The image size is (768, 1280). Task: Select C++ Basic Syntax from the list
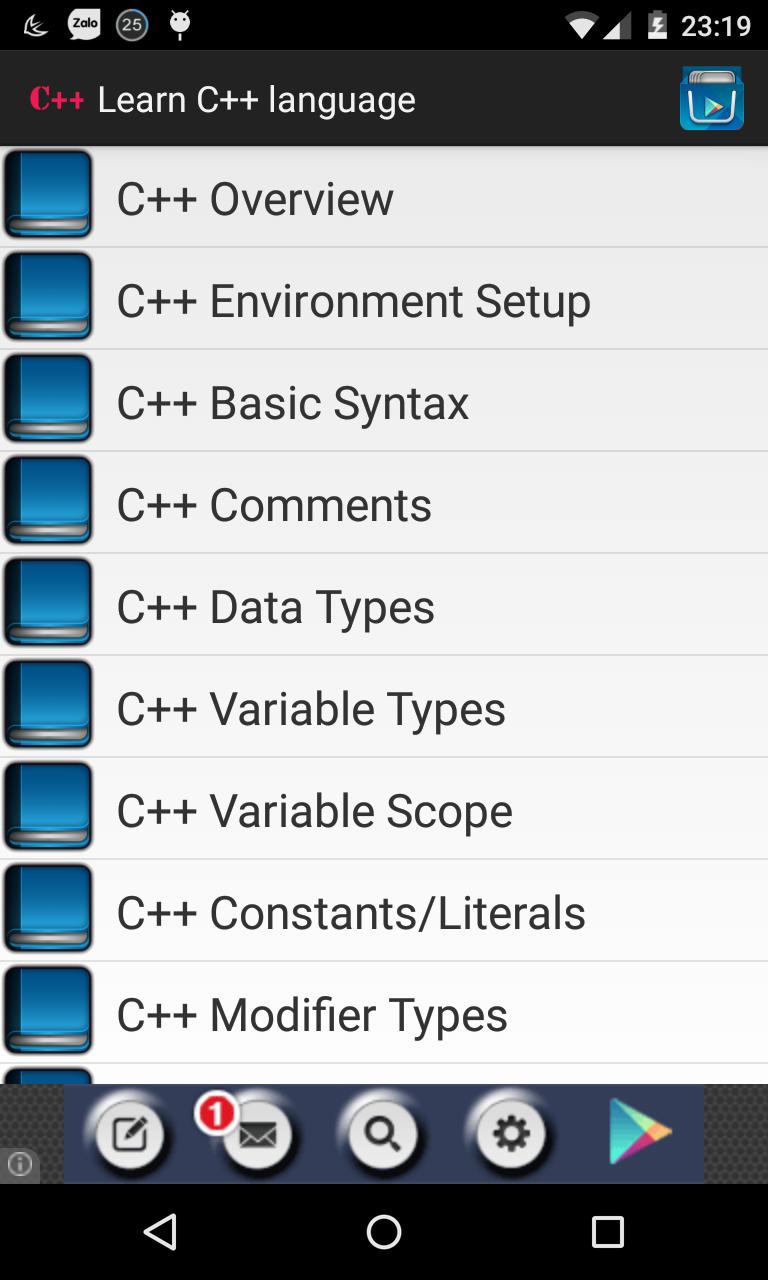(x=292, y=400)
